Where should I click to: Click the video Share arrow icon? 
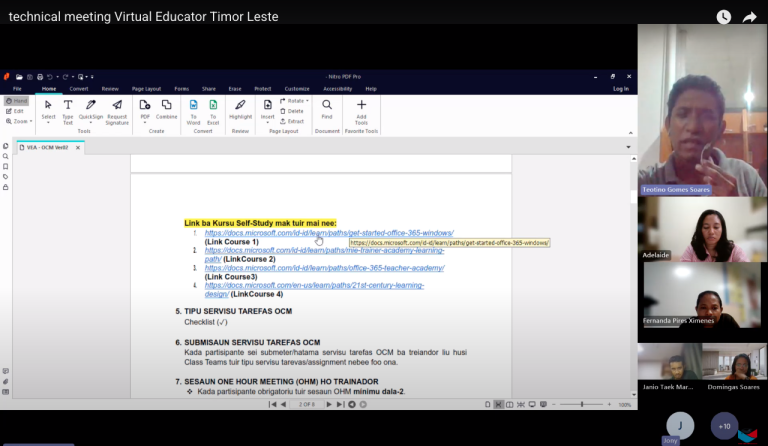click(749, 17)
